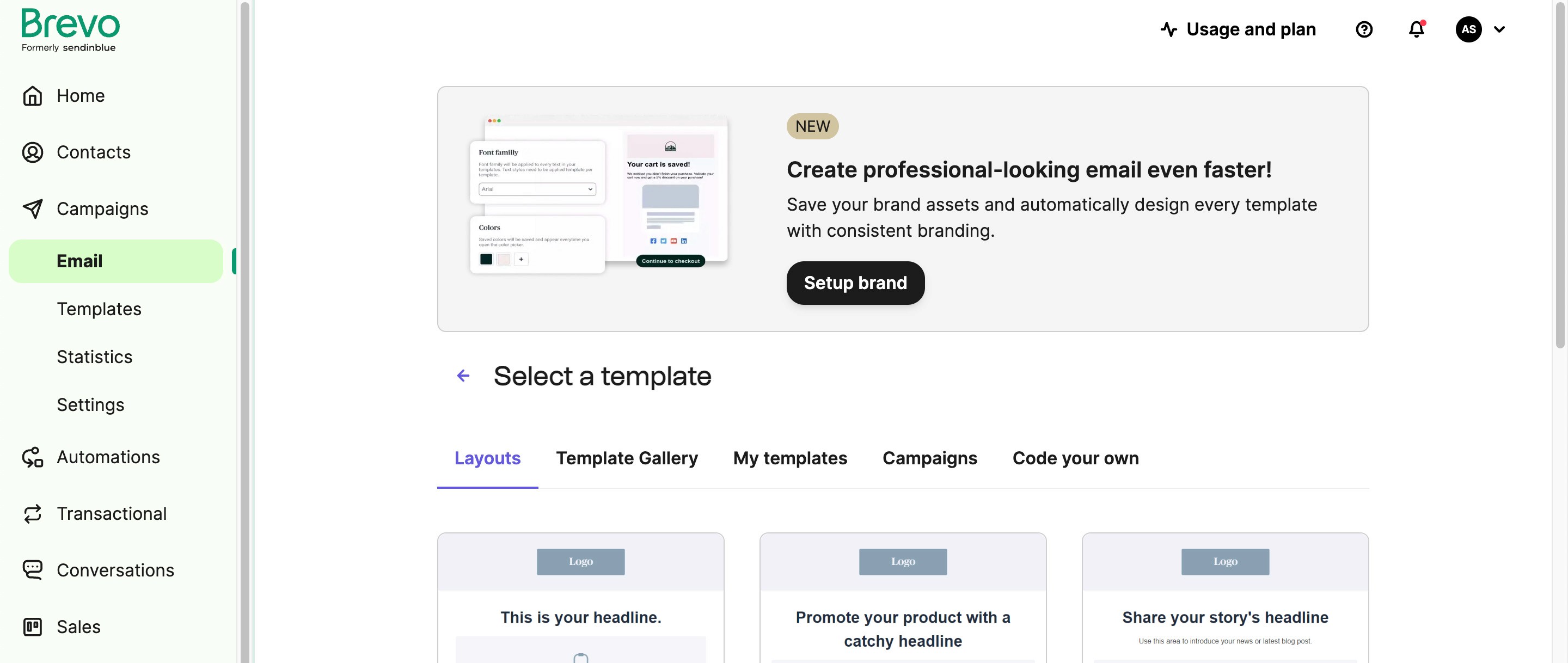Open the Home section from sidebar

(33, 96)
